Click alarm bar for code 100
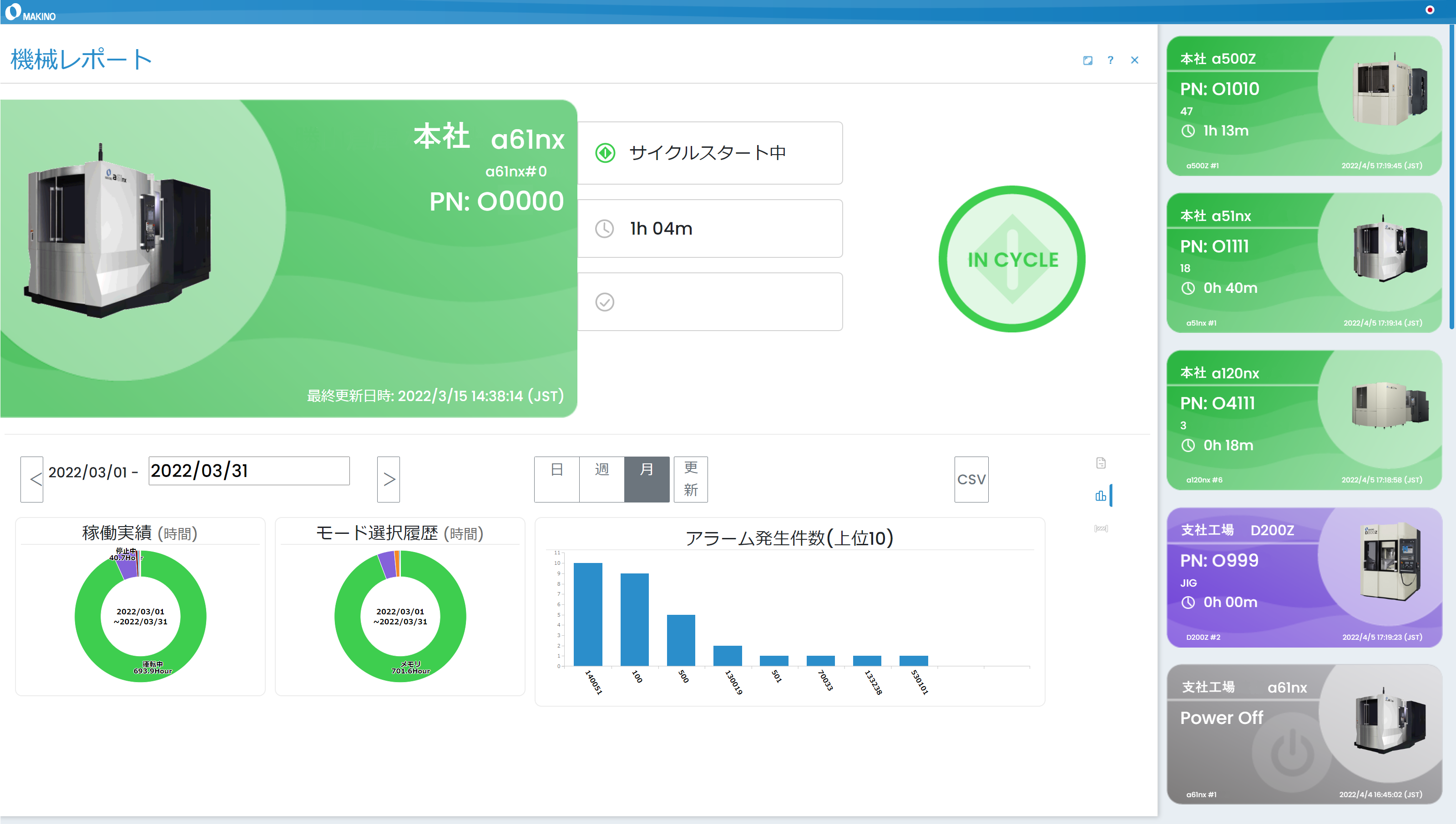Screen dimensions: 1456x824 pyautogui.click(x=634, y=620)
